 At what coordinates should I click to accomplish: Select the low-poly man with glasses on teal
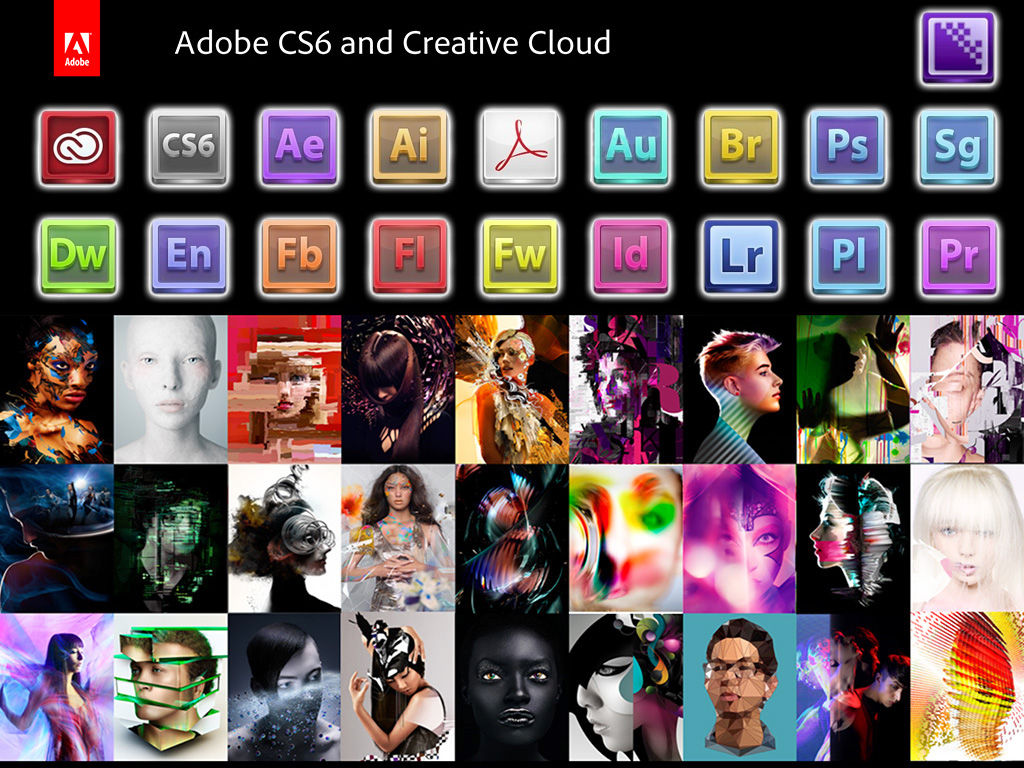[739, 687]
